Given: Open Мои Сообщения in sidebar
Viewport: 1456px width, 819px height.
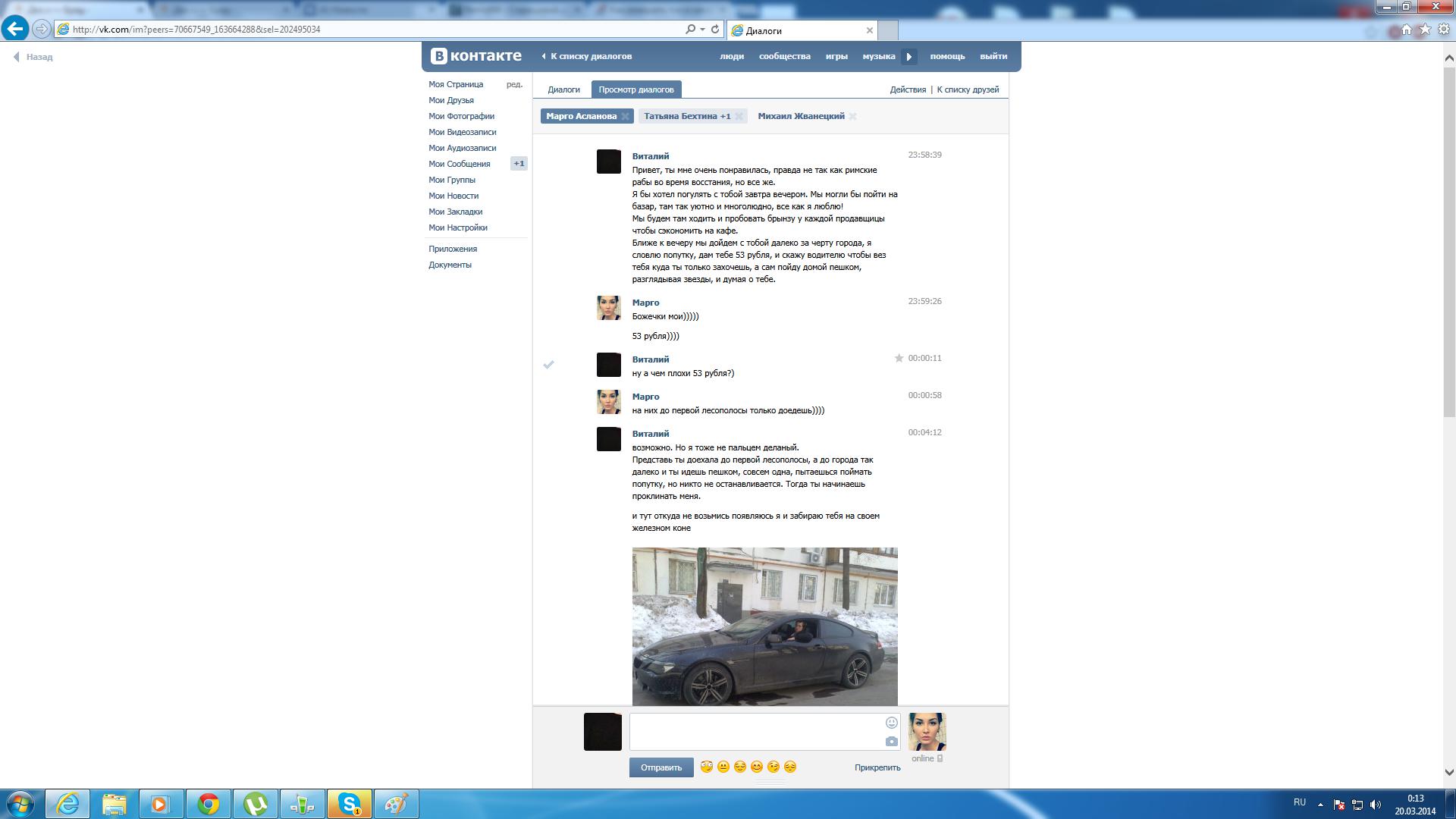Looking at the screenshot, I should click(x=459, y=164).
